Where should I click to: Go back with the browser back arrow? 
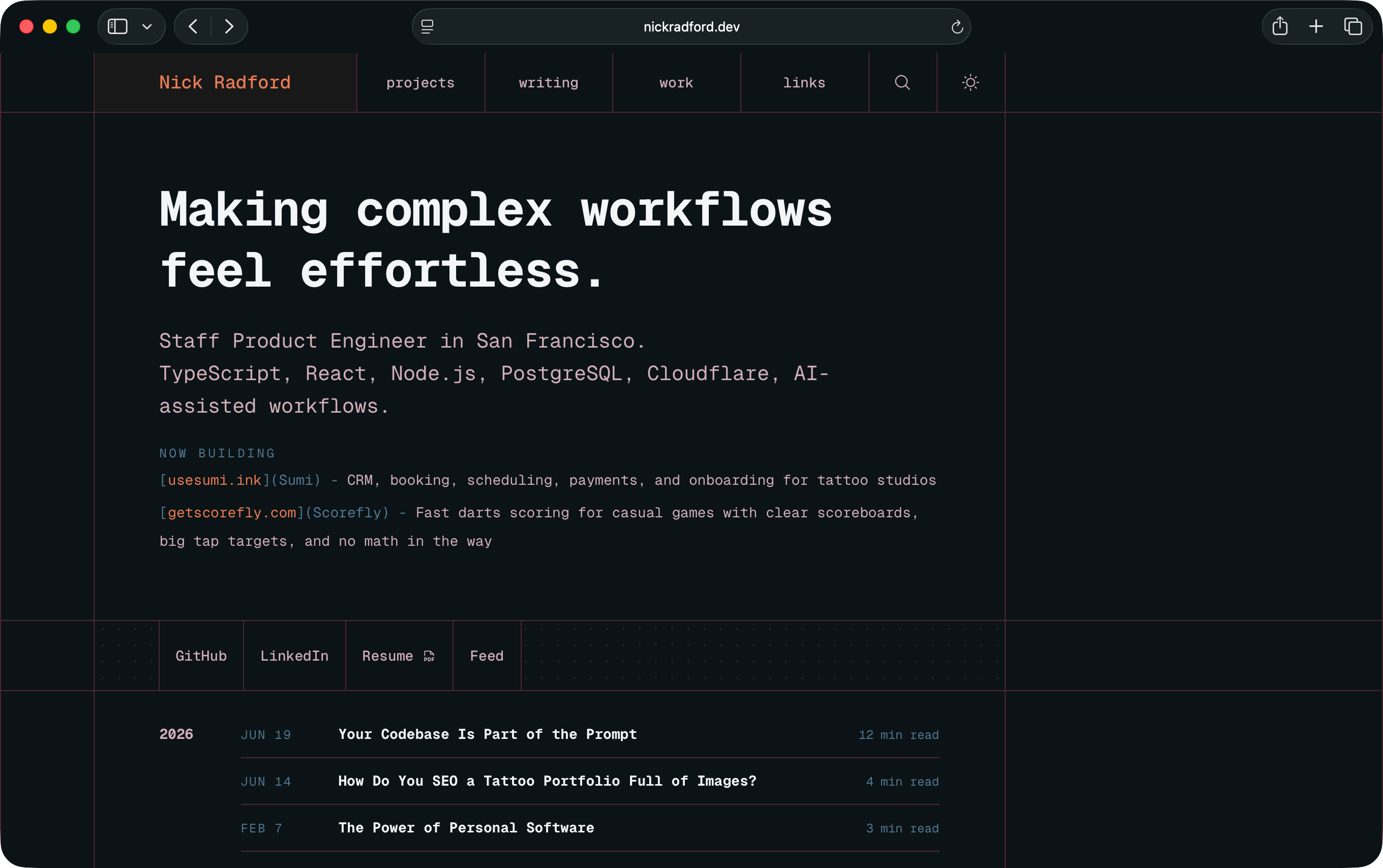194,26
